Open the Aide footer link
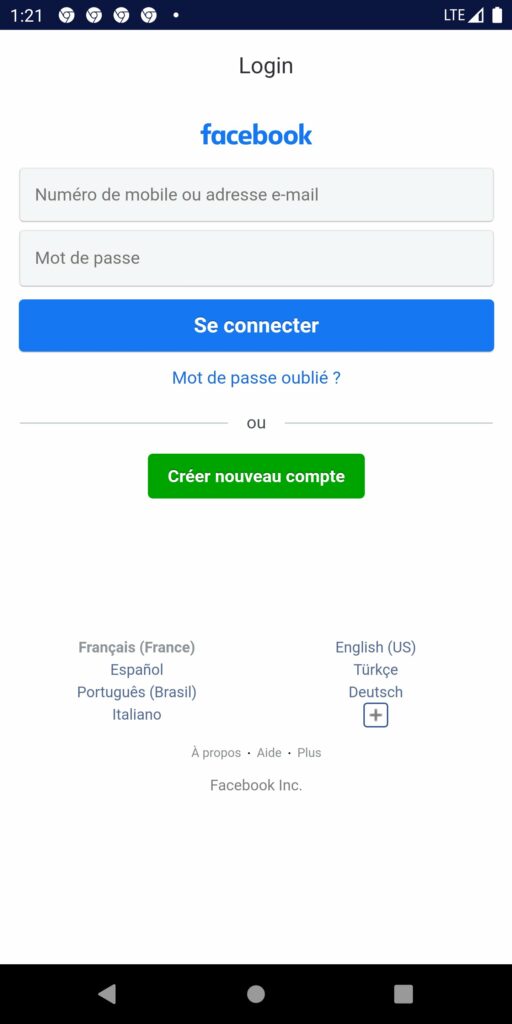512x1024 pixels. (269, 752)
